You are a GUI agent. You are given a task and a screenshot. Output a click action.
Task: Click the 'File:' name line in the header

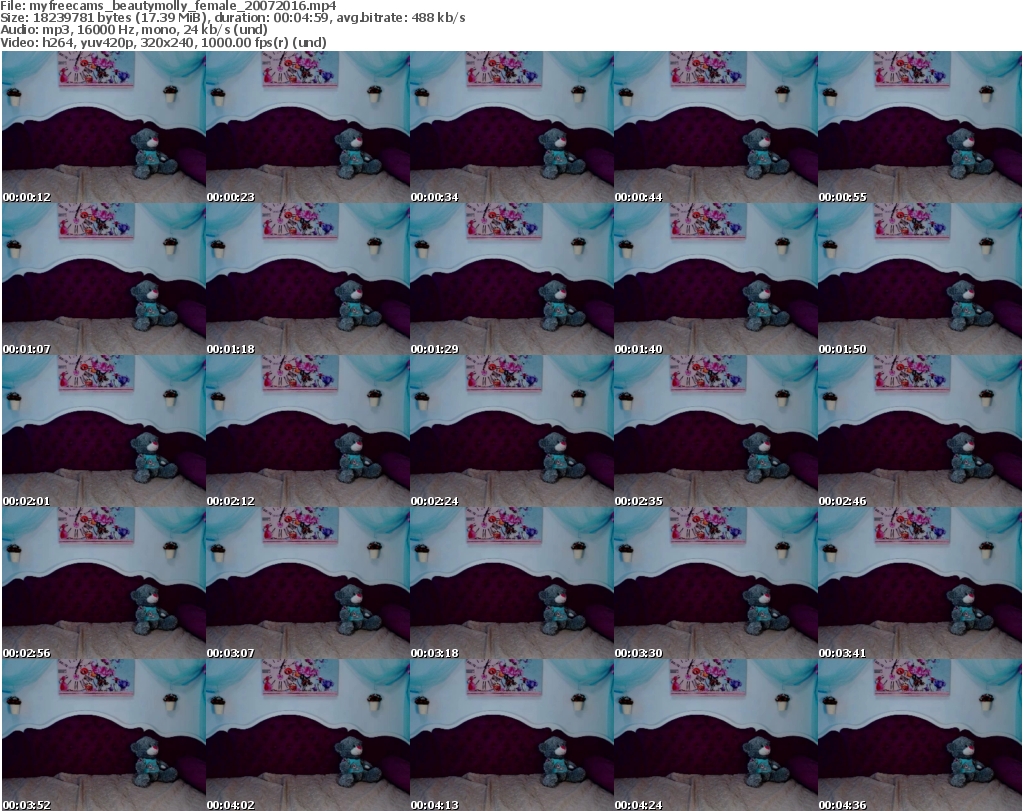(168, 6)
